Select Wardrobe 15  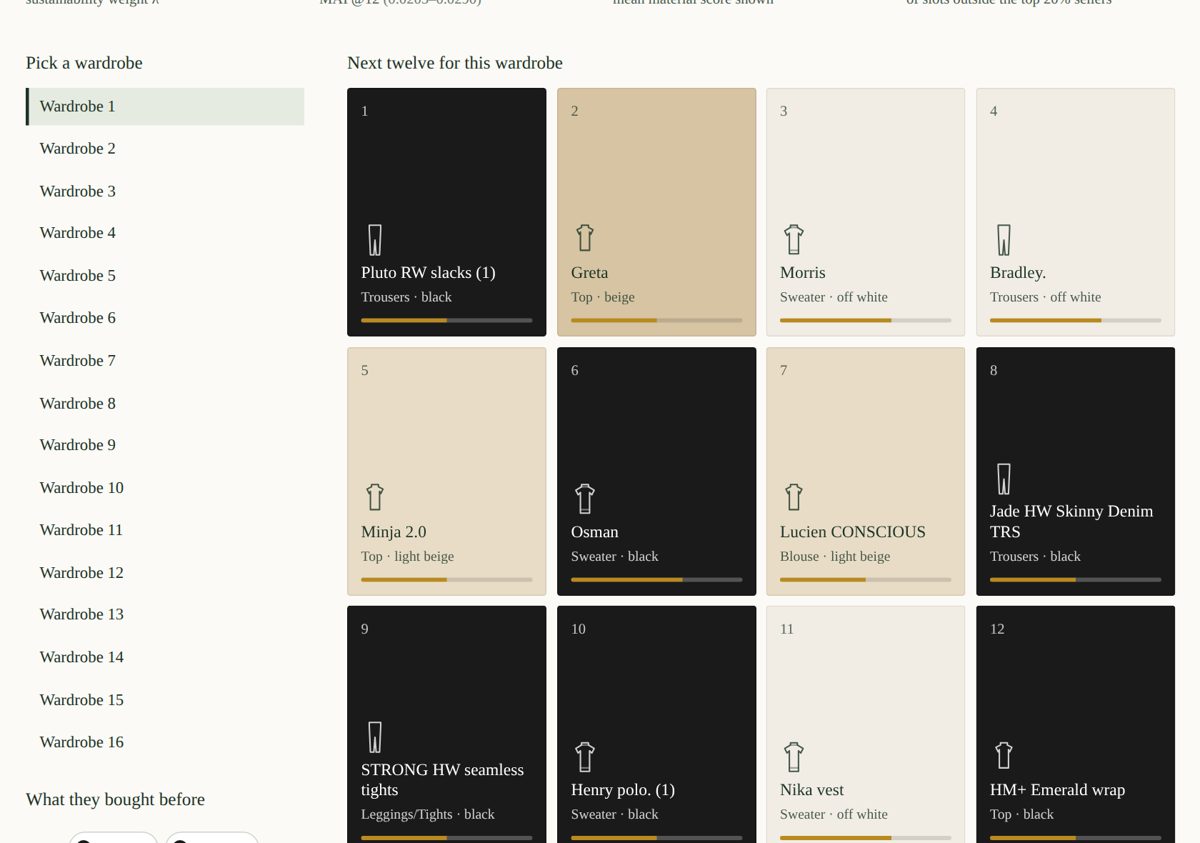(x=165, y=700)
